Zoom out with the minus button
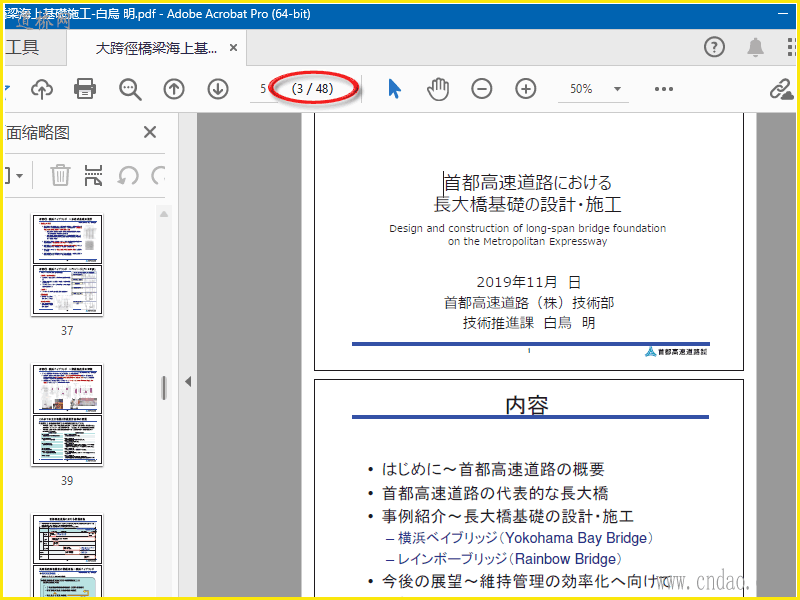This screenshot has width=800, height=600. coord(482,89)
